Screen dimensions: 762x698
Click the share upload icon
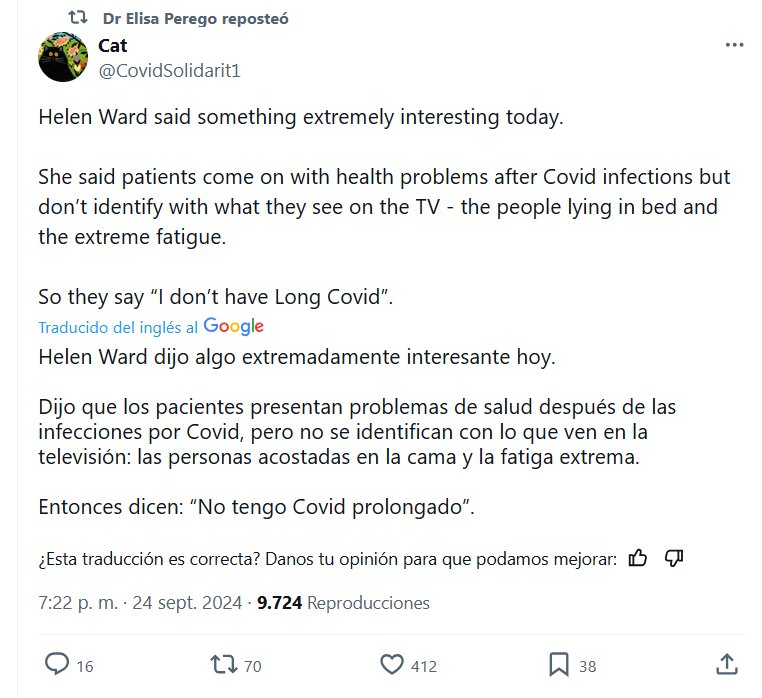click(728, 664)
